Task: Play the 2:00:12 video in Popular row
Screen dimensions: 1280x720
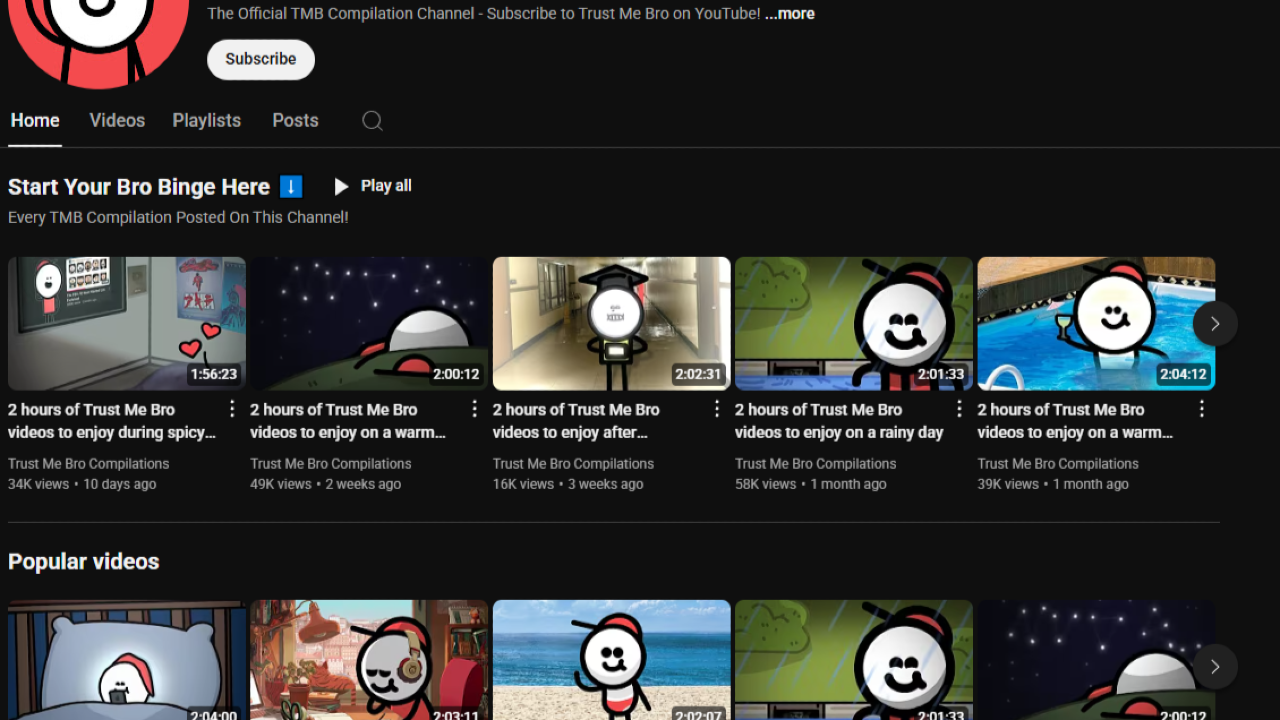Action: pyautogui.click(x=1096, y=660)
